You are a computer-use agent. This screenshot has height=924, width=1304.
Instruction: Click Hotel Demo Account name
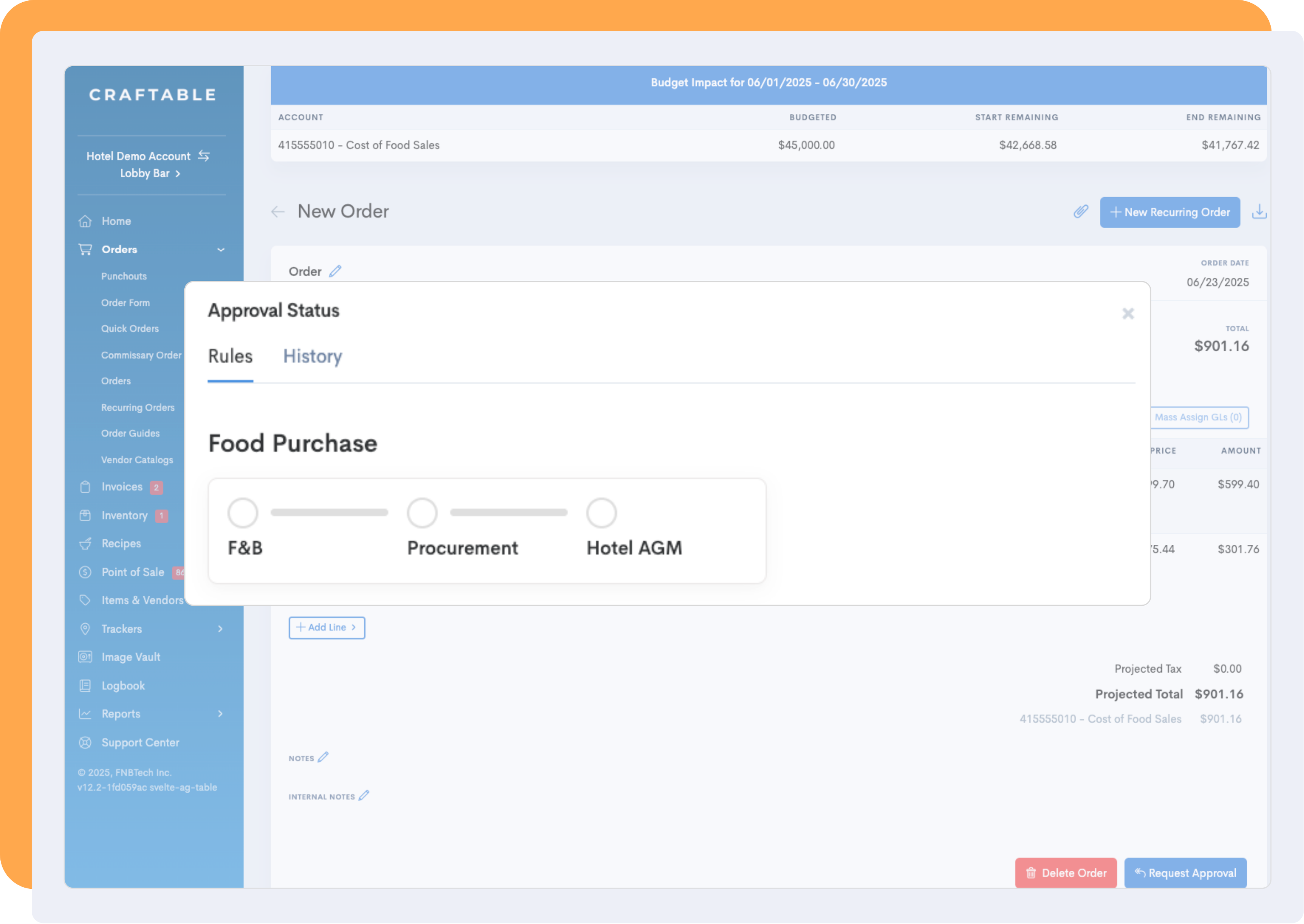point(138,156)
